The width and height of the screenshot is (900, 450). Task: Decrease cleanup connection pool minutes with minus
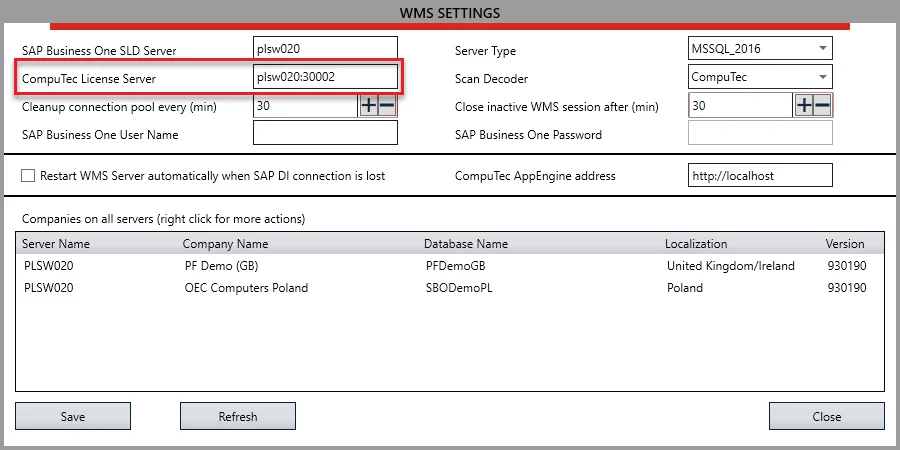387,106
